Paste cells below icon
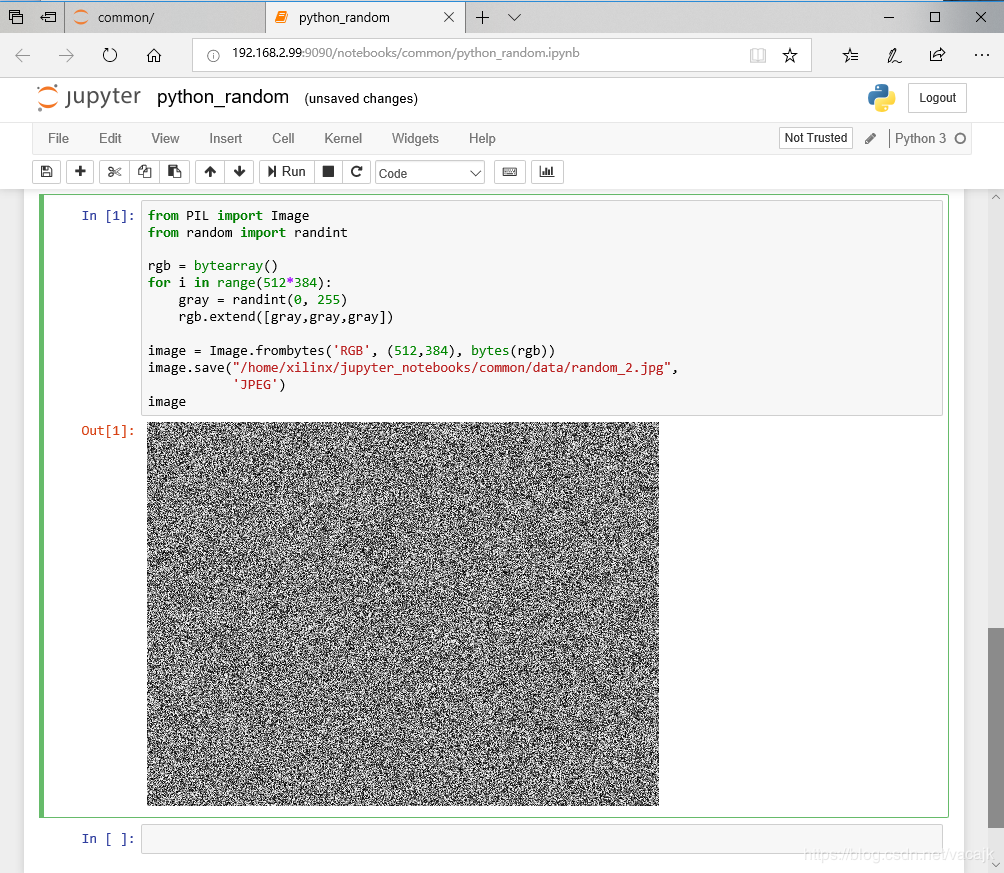 point(174,172)
